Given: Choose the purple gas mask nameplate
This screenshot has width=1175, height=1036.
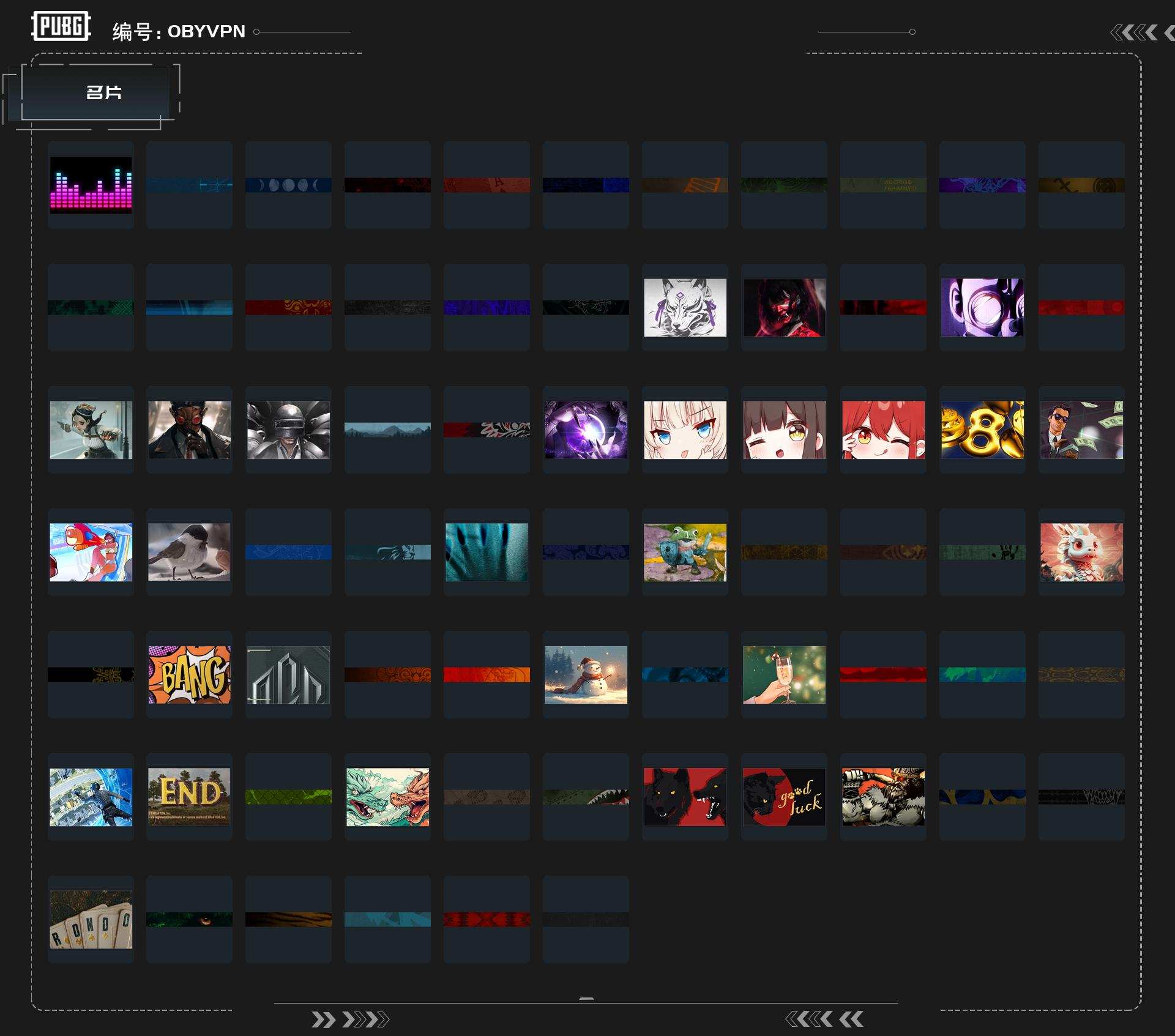Looking at the screenshot, I should 982,307.
